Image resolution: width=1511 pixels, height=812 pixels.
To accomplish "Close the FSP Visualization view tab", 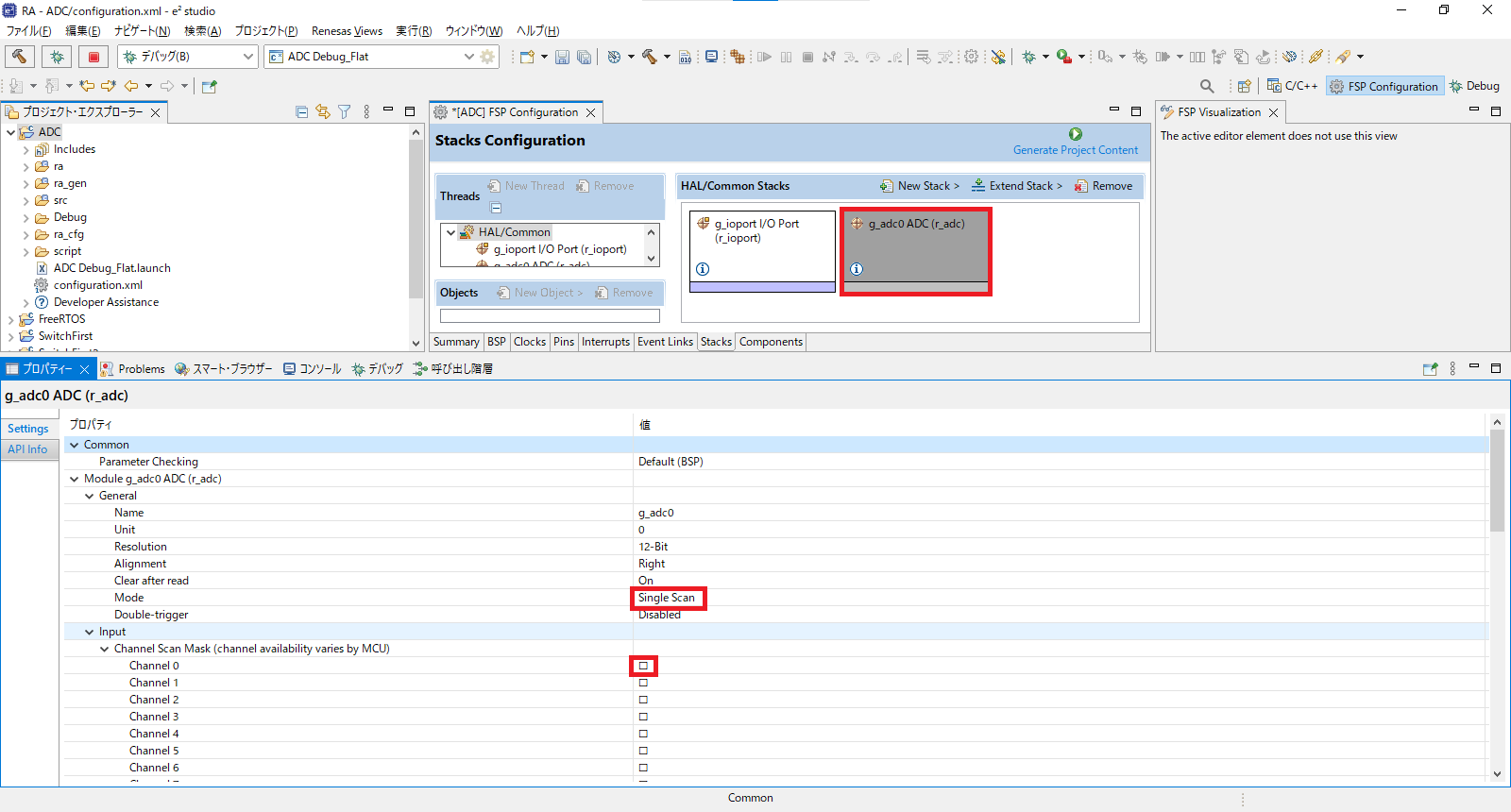I will point(1273,112).
